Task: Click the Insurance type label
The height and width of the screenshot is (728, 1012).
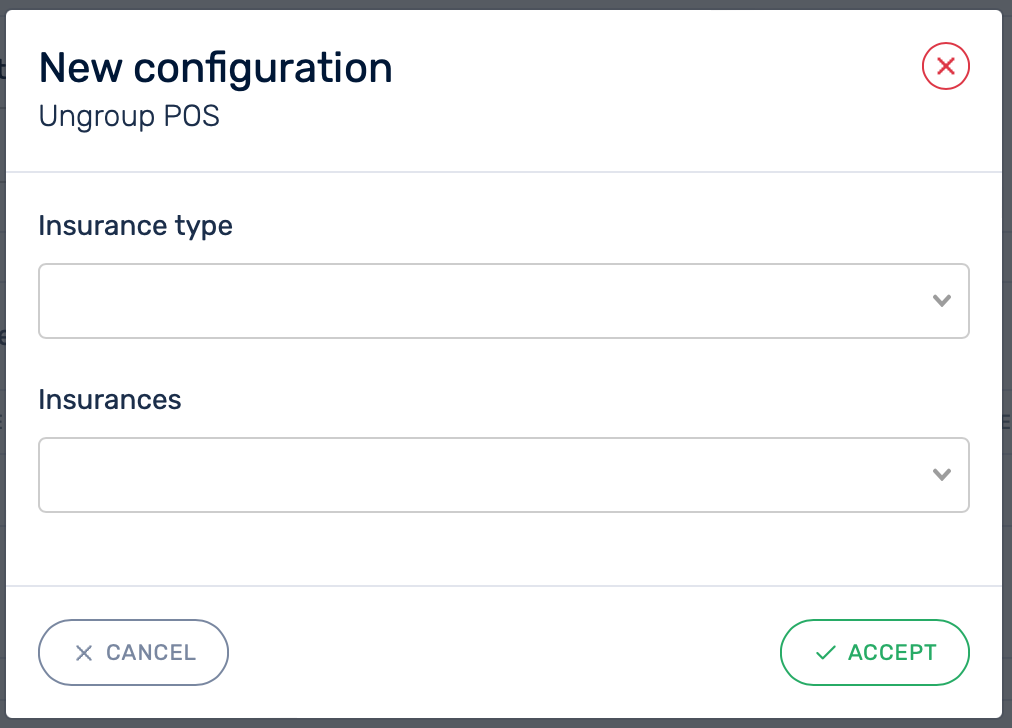Action: 135,226
